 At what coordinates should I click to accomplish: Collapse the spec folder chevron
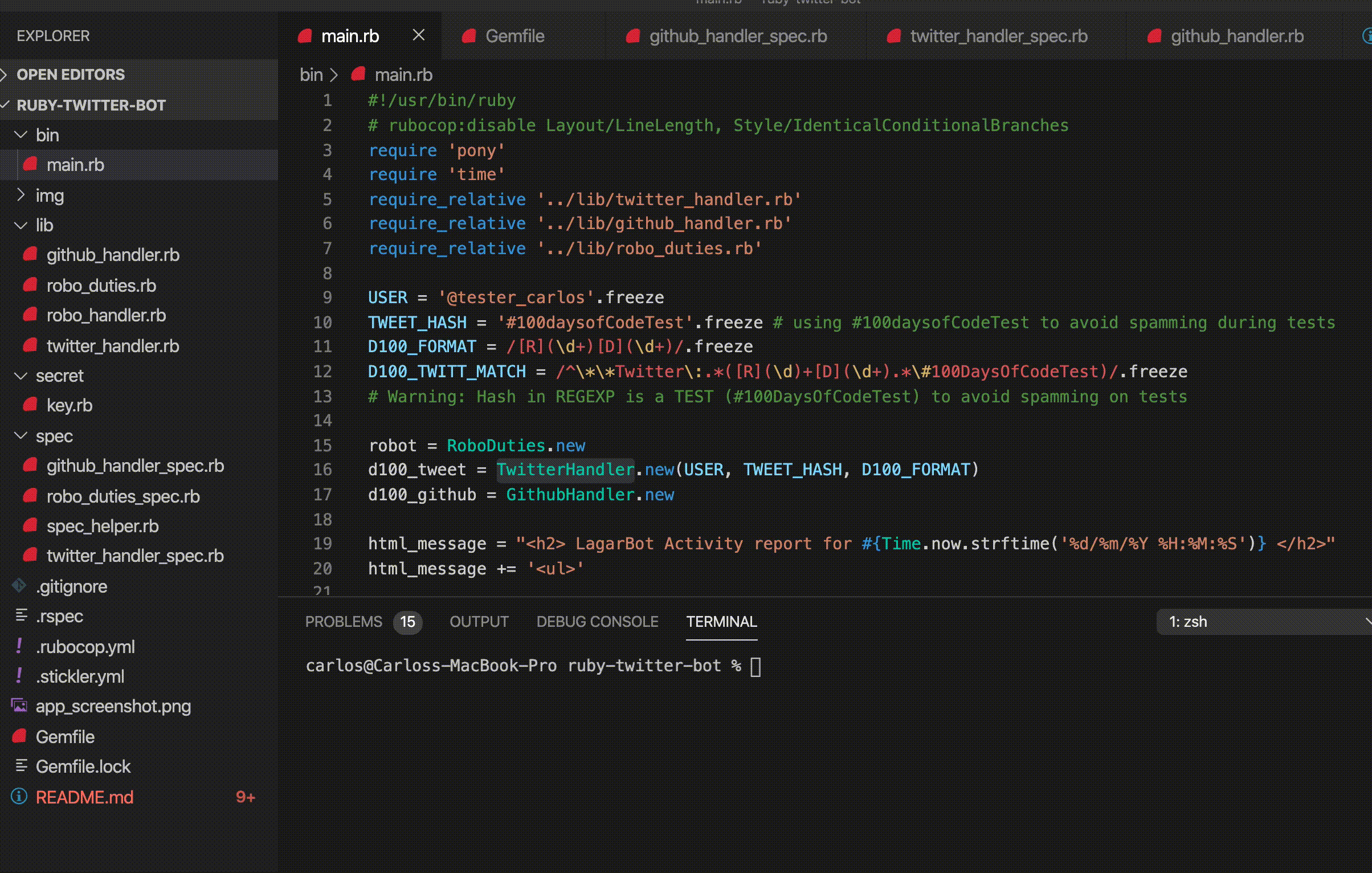[21, 436]
